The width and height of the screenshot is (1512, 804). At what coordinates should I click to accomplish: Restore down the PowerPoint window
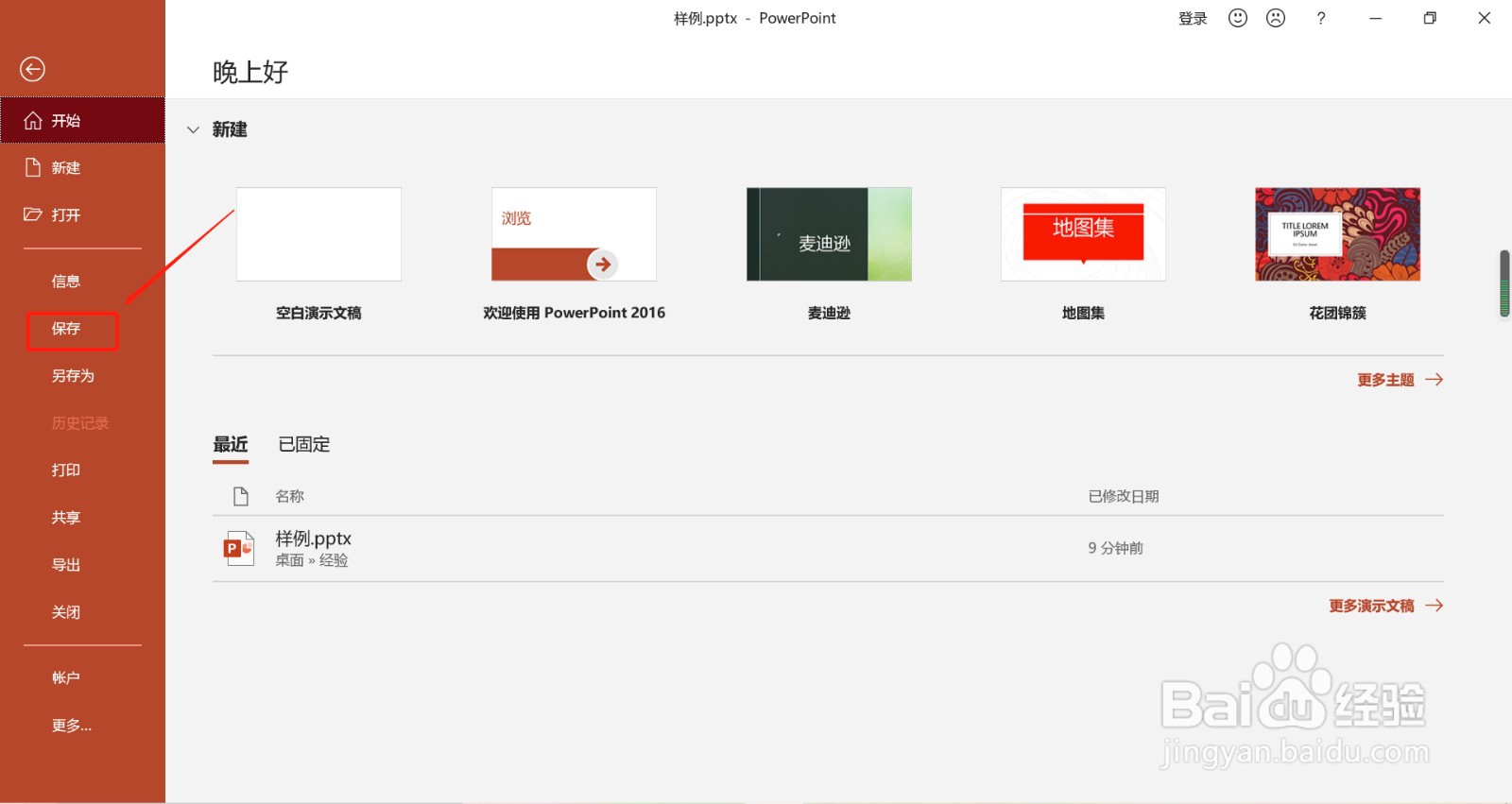tap(1430, 18)
